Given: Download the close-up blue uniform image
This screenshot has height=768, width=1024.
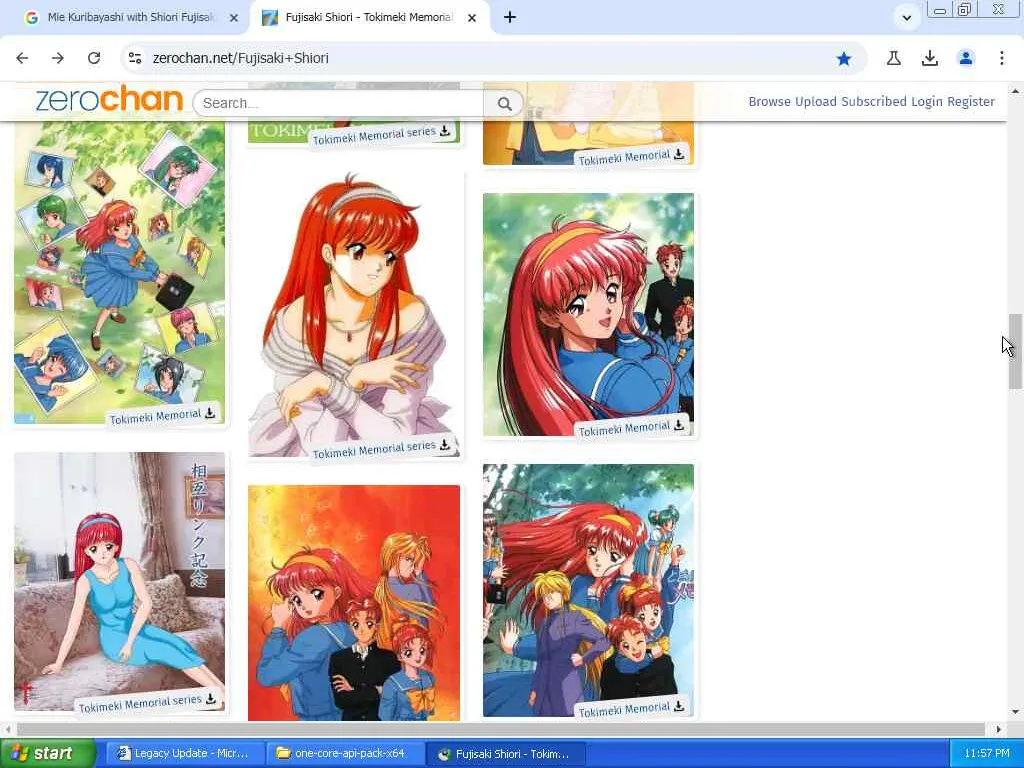Looking at the screenshot, I should 679,424.
